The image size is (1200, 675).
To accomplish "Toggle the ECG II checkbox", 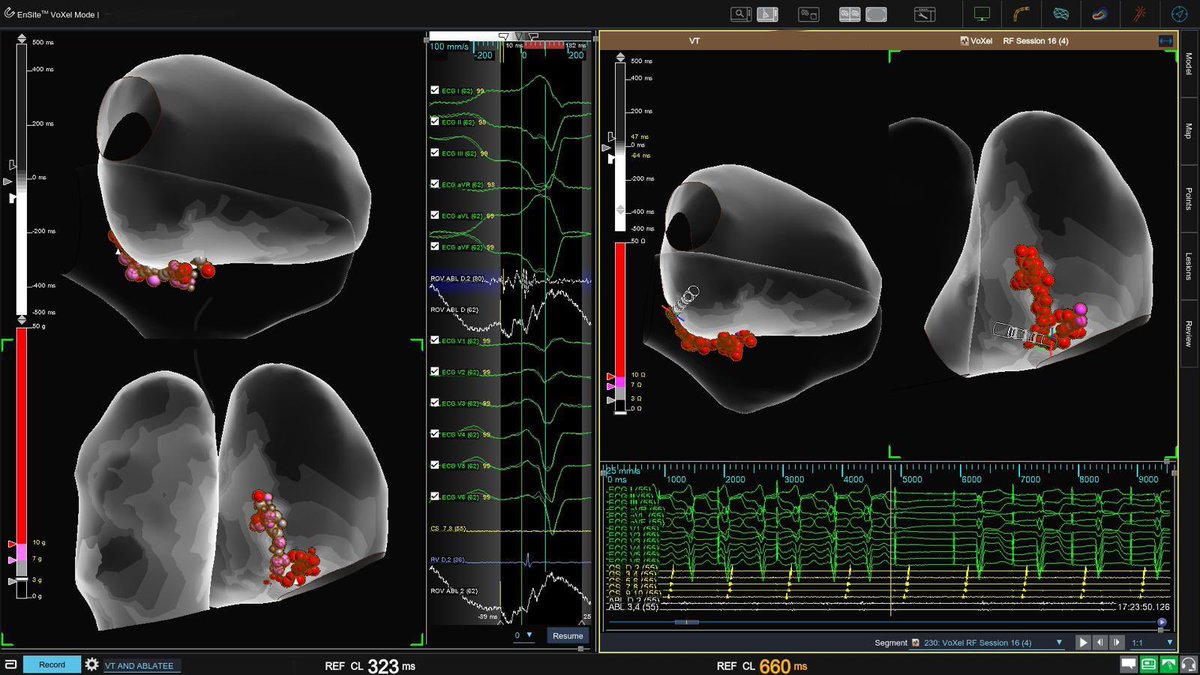I will (434, 121).
